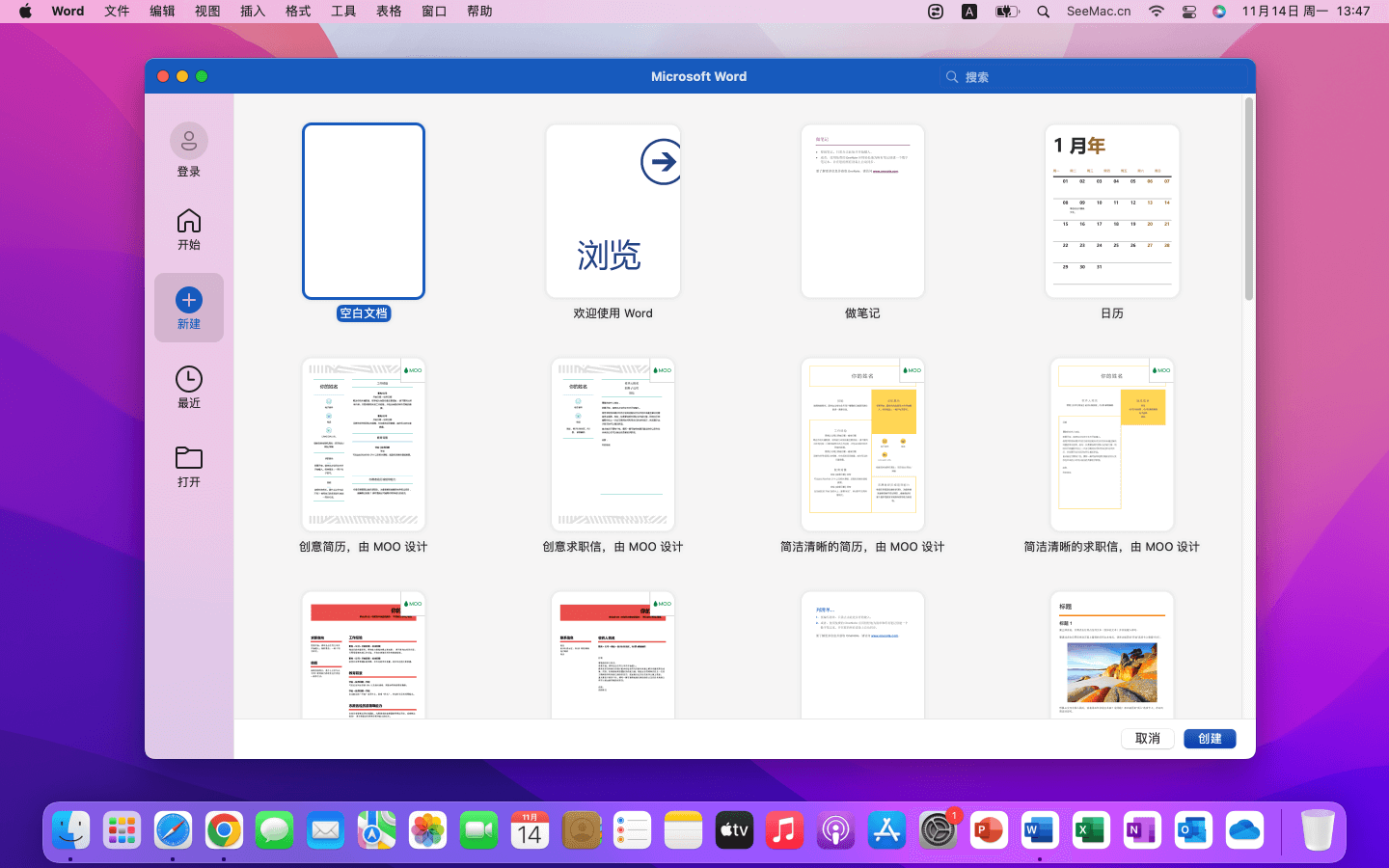Launch OneNote from the Dock
Screen dimensions: 1389x868
pos(1142,830)
